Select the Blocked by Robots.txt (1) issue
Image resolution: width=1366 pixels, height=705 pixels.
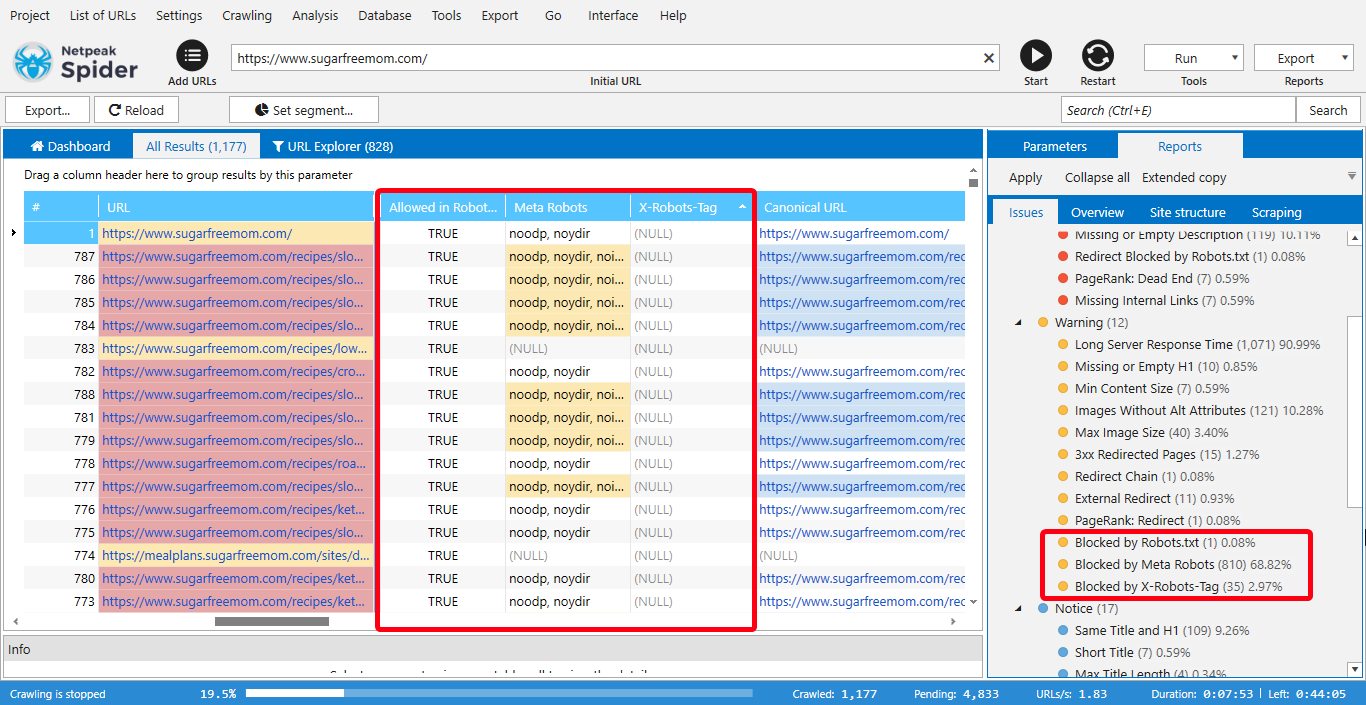click(x=1165, y=542)
